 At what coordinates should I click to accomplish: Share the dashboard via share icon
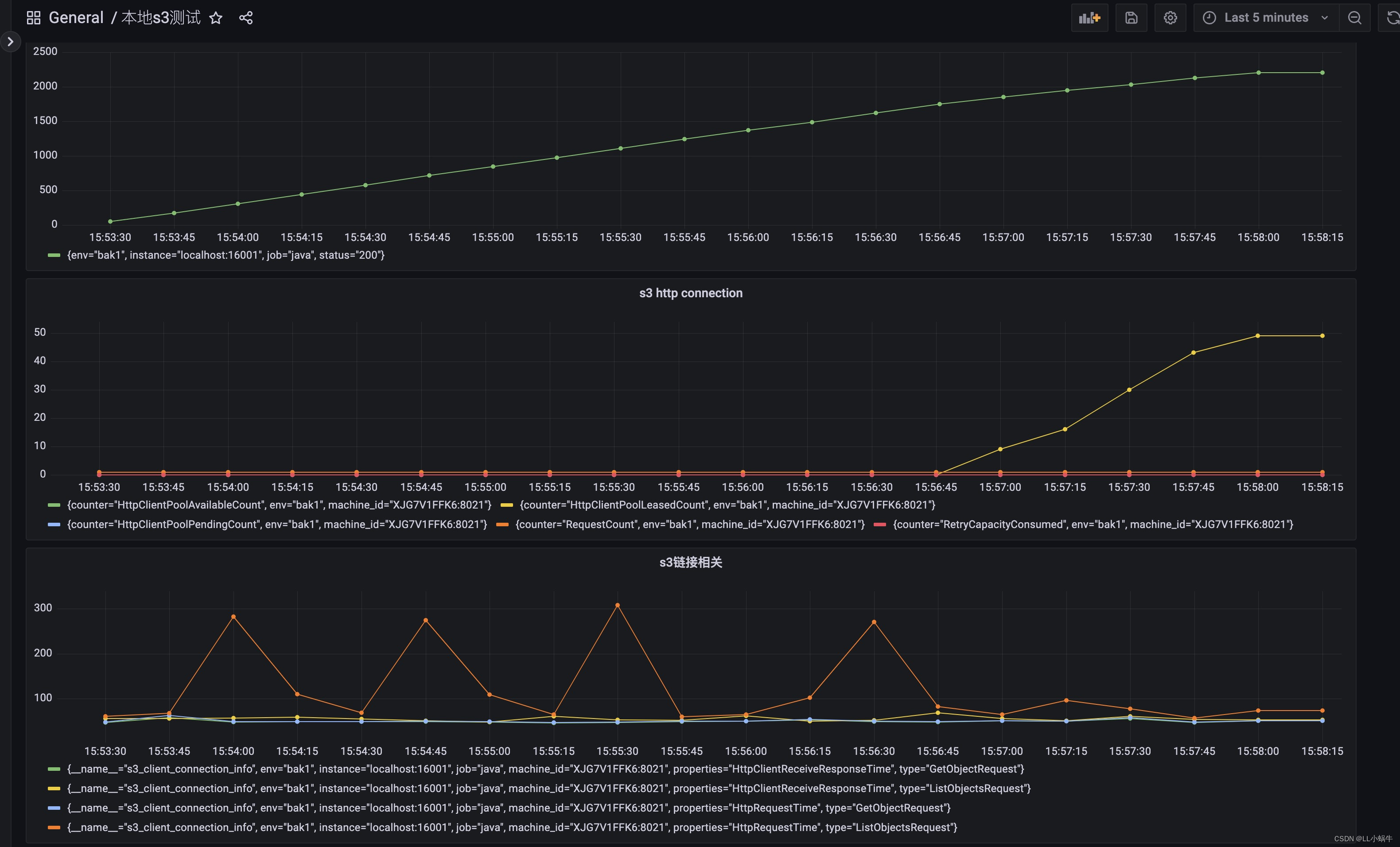click(x=246, y=18)
